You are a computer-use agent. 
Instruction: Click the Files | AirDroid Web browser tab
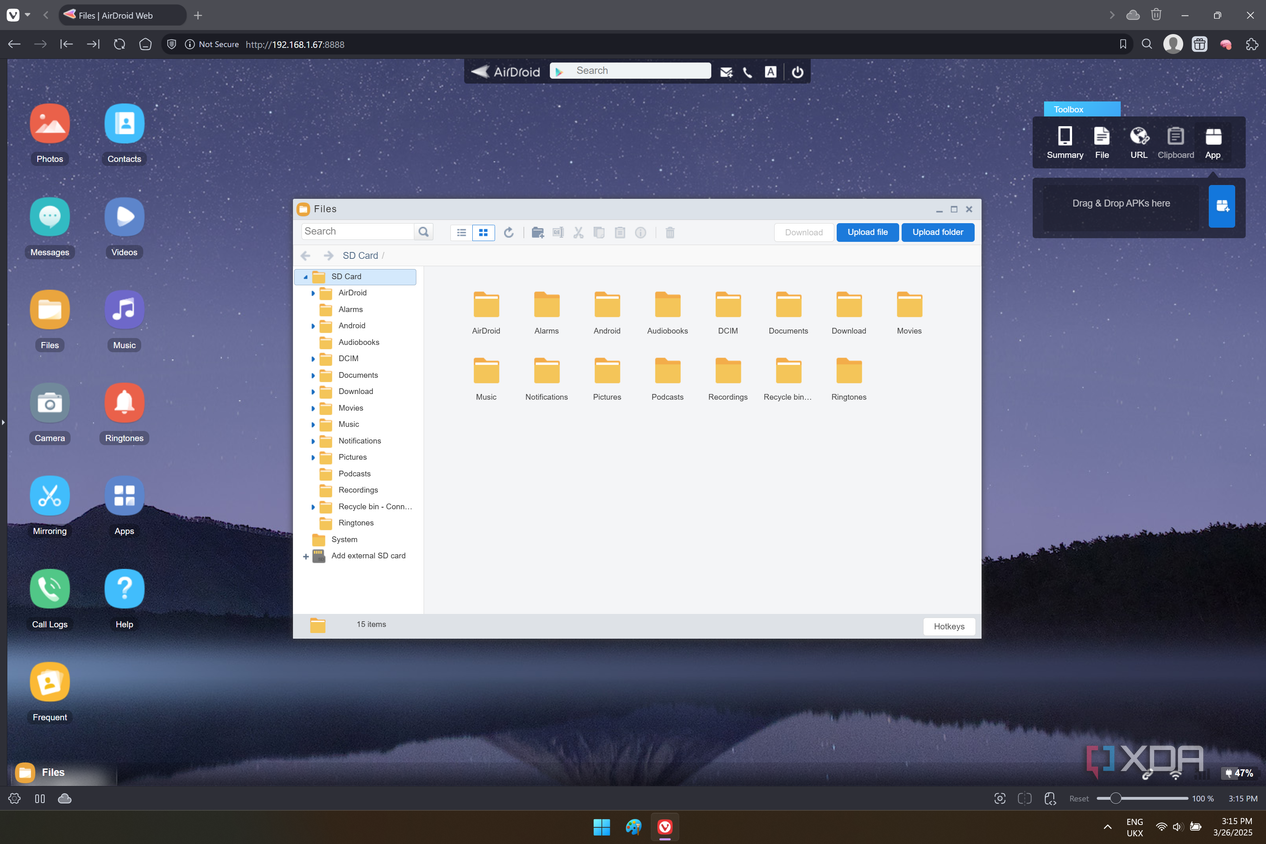pyautogui.click(x=120, y=15)
